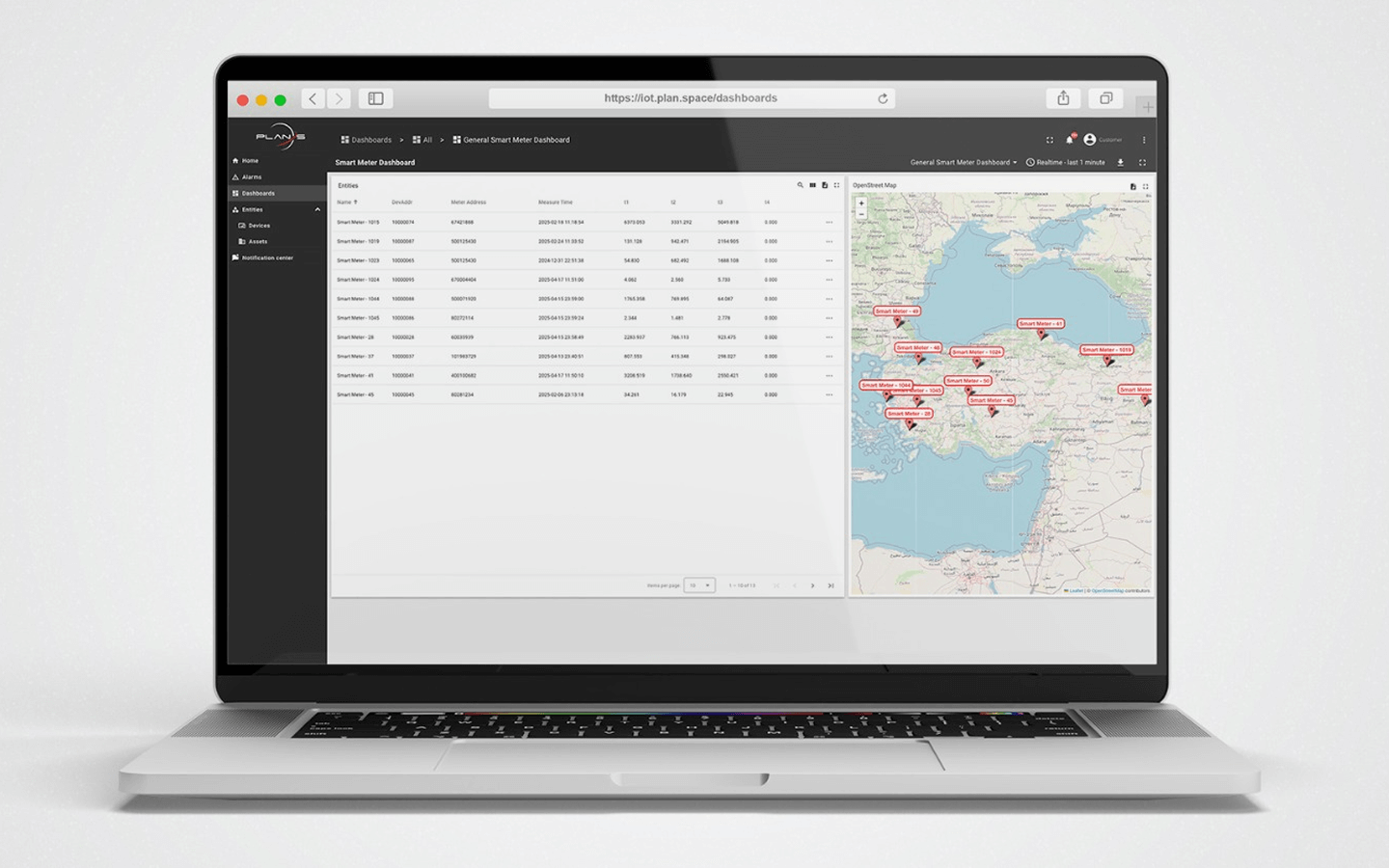
Task: Open the Realtime - last 1 minute time window
Action: (x=1066, y=163)
